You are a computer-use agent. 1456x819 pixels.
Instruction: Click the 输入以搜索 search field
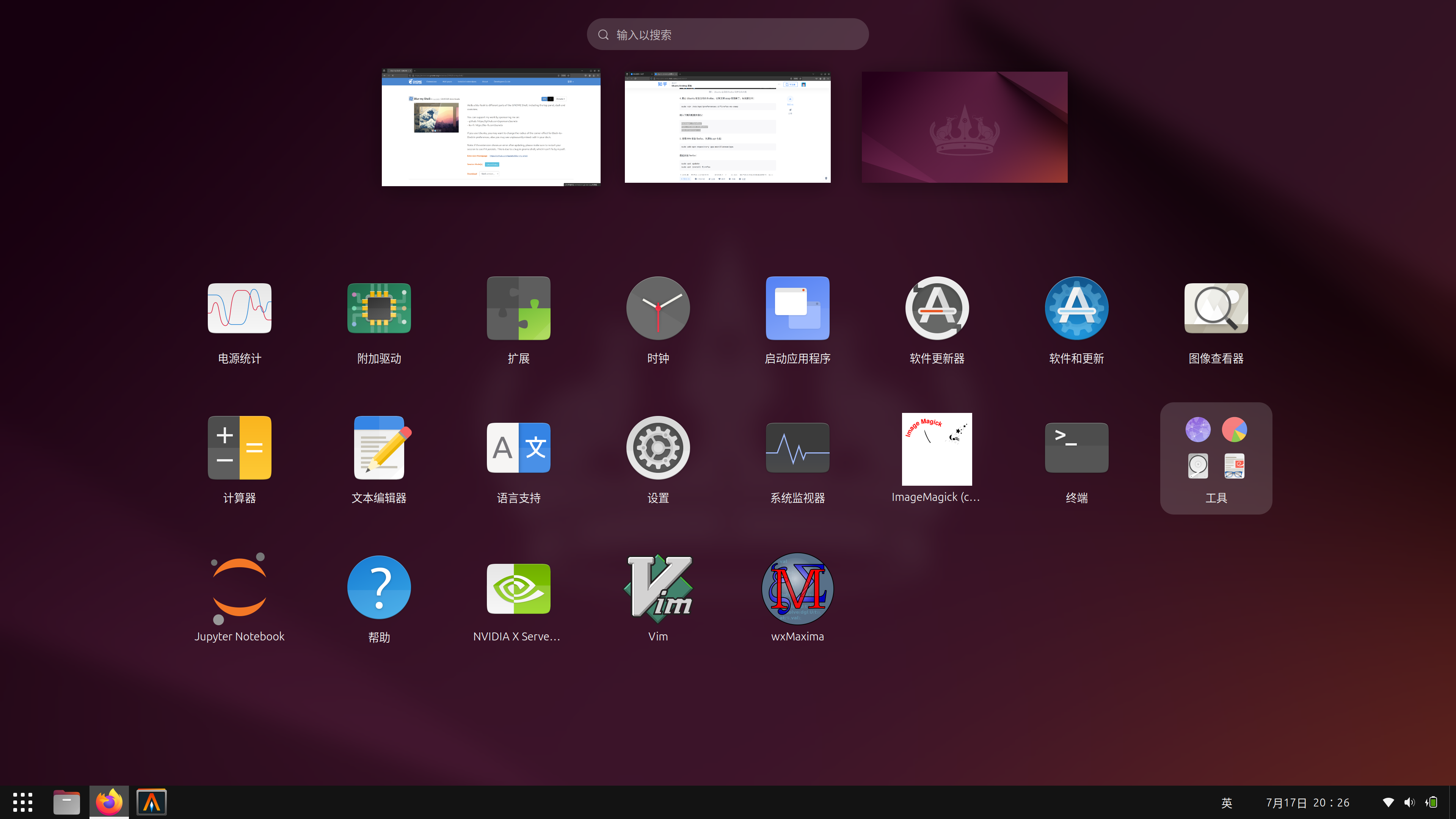point(728,34)
